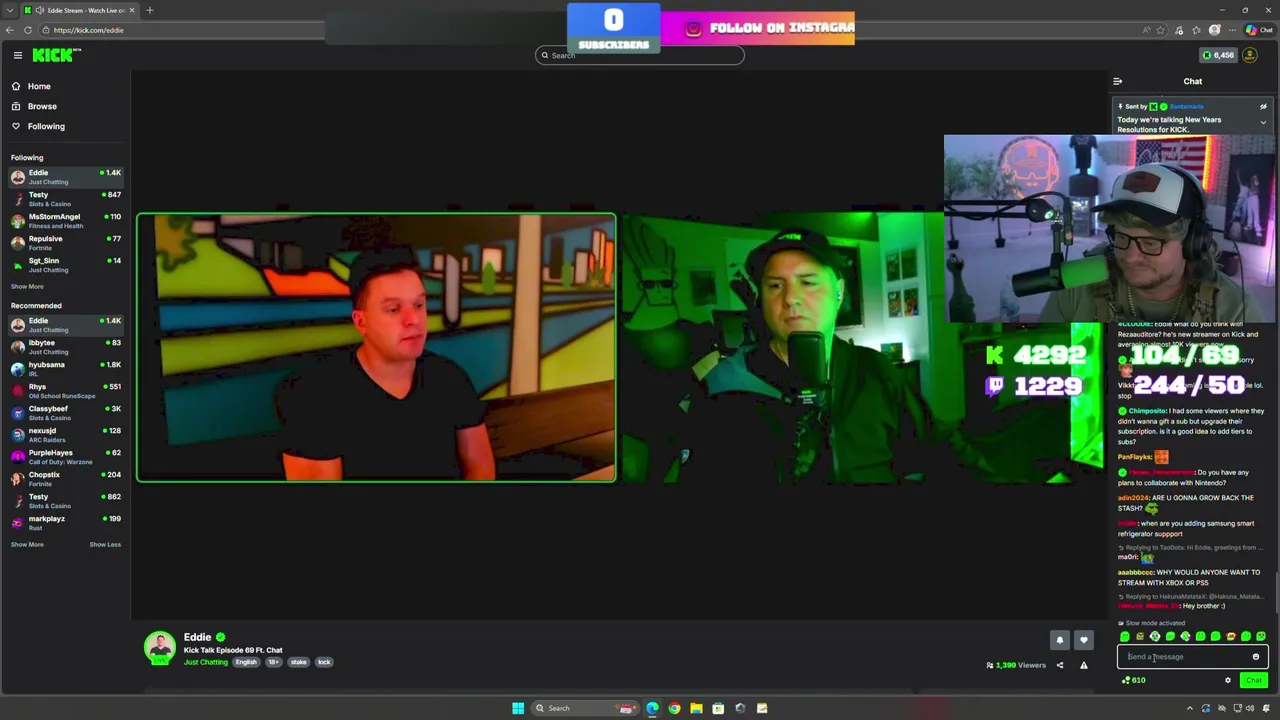
Task: Open ibbytee recommended channel
Action: (65, 347)
